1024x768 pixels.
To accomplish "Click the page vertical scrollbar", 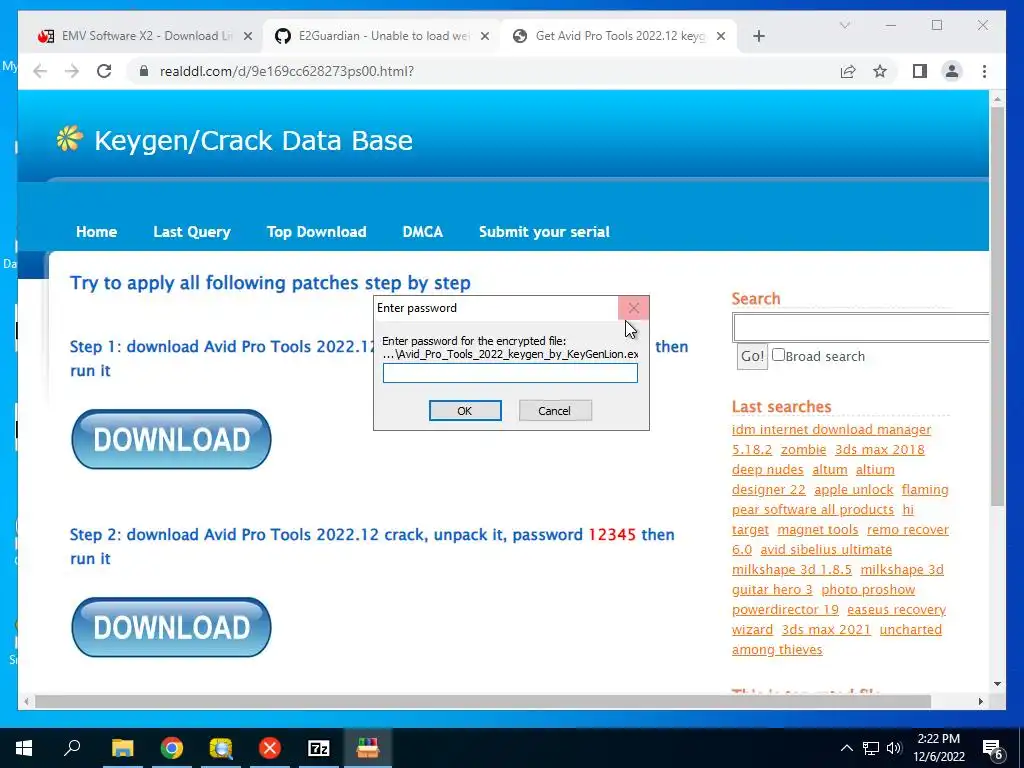I will [997, 307].
